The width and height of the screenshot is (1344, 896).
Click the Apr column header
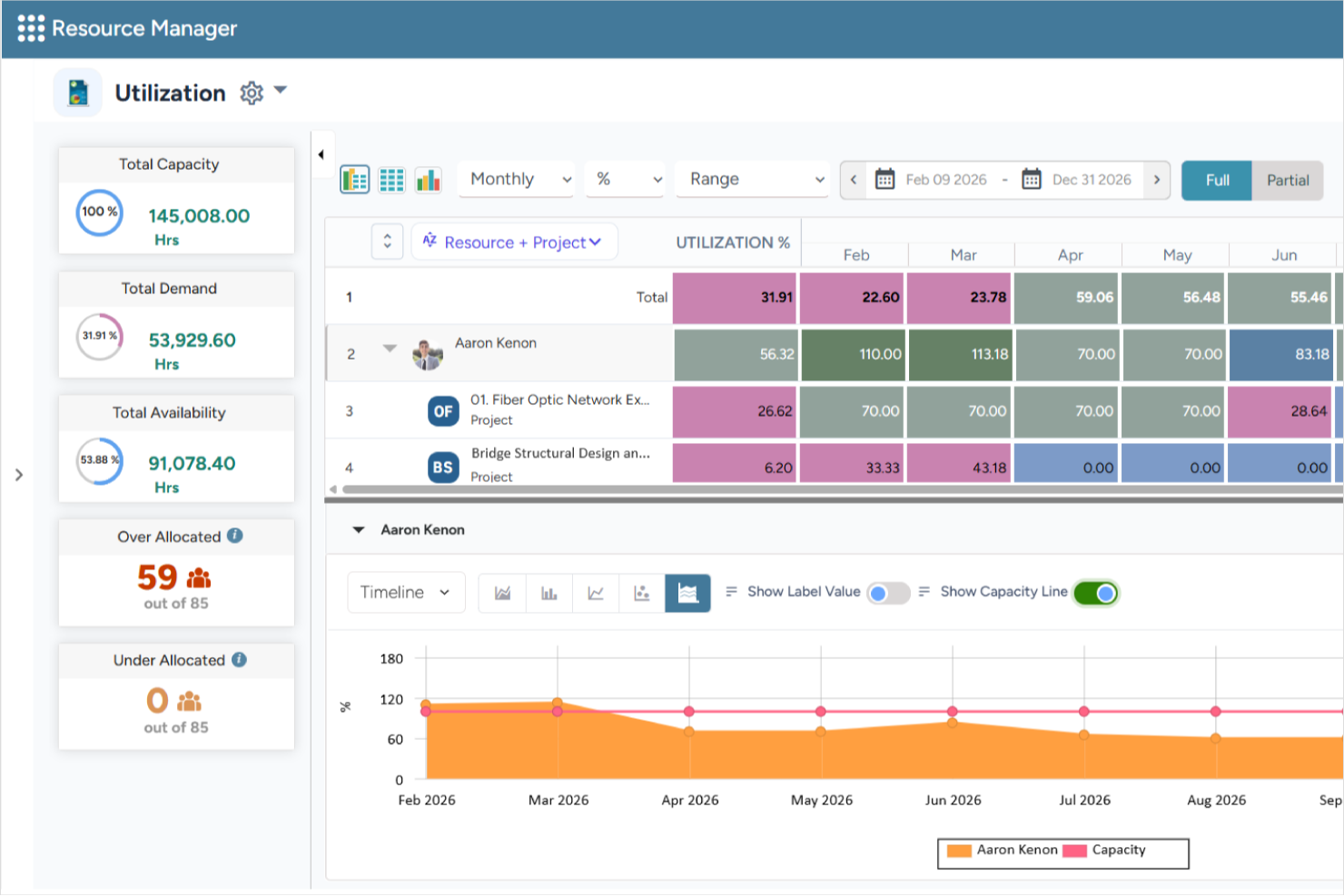point(1070,255)
